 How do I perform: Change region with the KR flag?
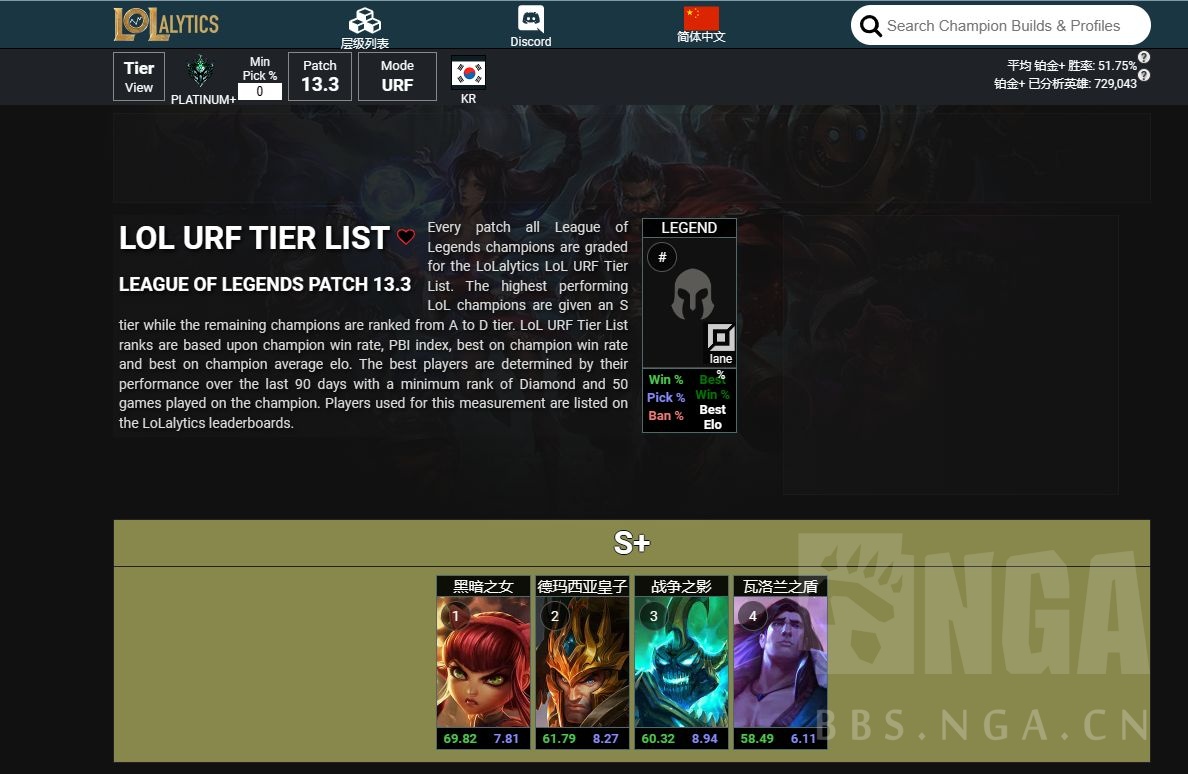[x=468, y=73]
